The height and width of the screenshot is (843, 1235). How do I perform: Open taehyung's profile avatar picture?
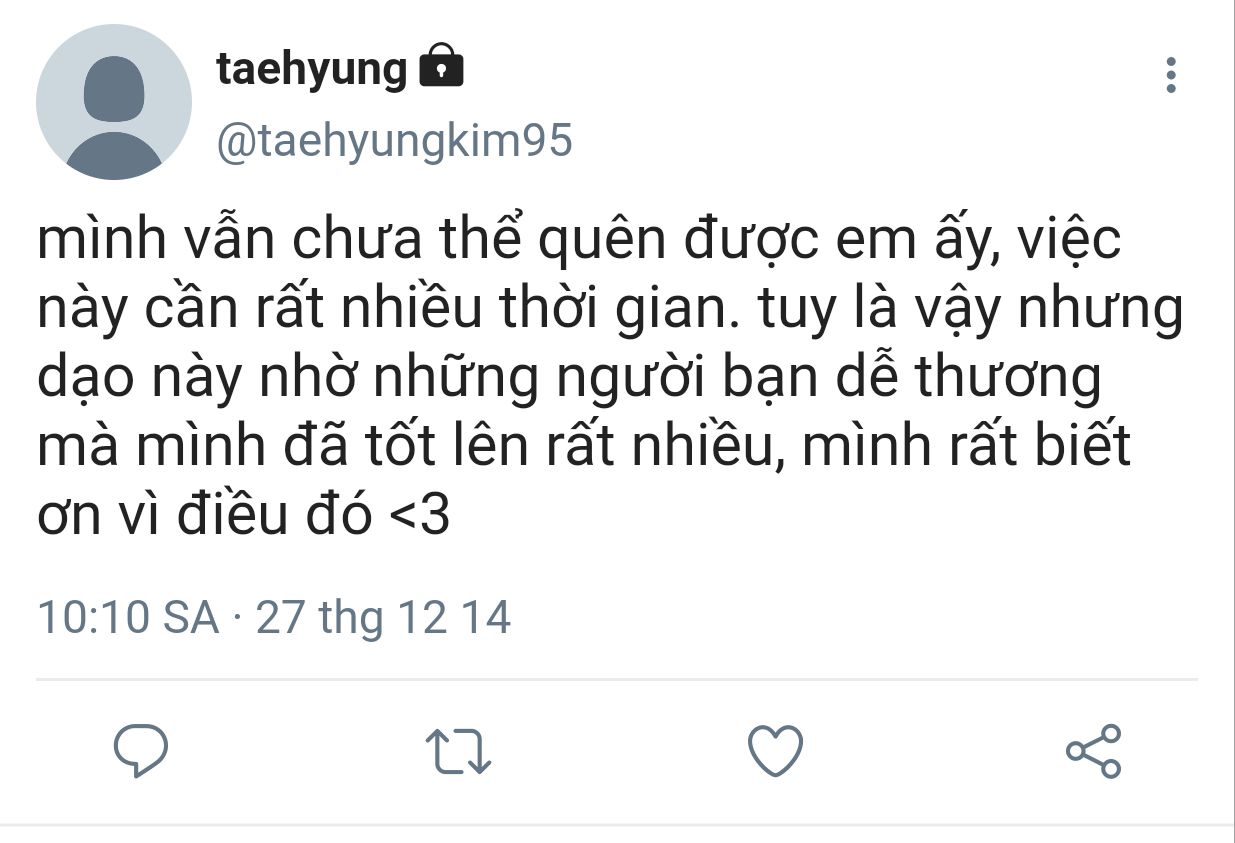click(x=114, y=103)
